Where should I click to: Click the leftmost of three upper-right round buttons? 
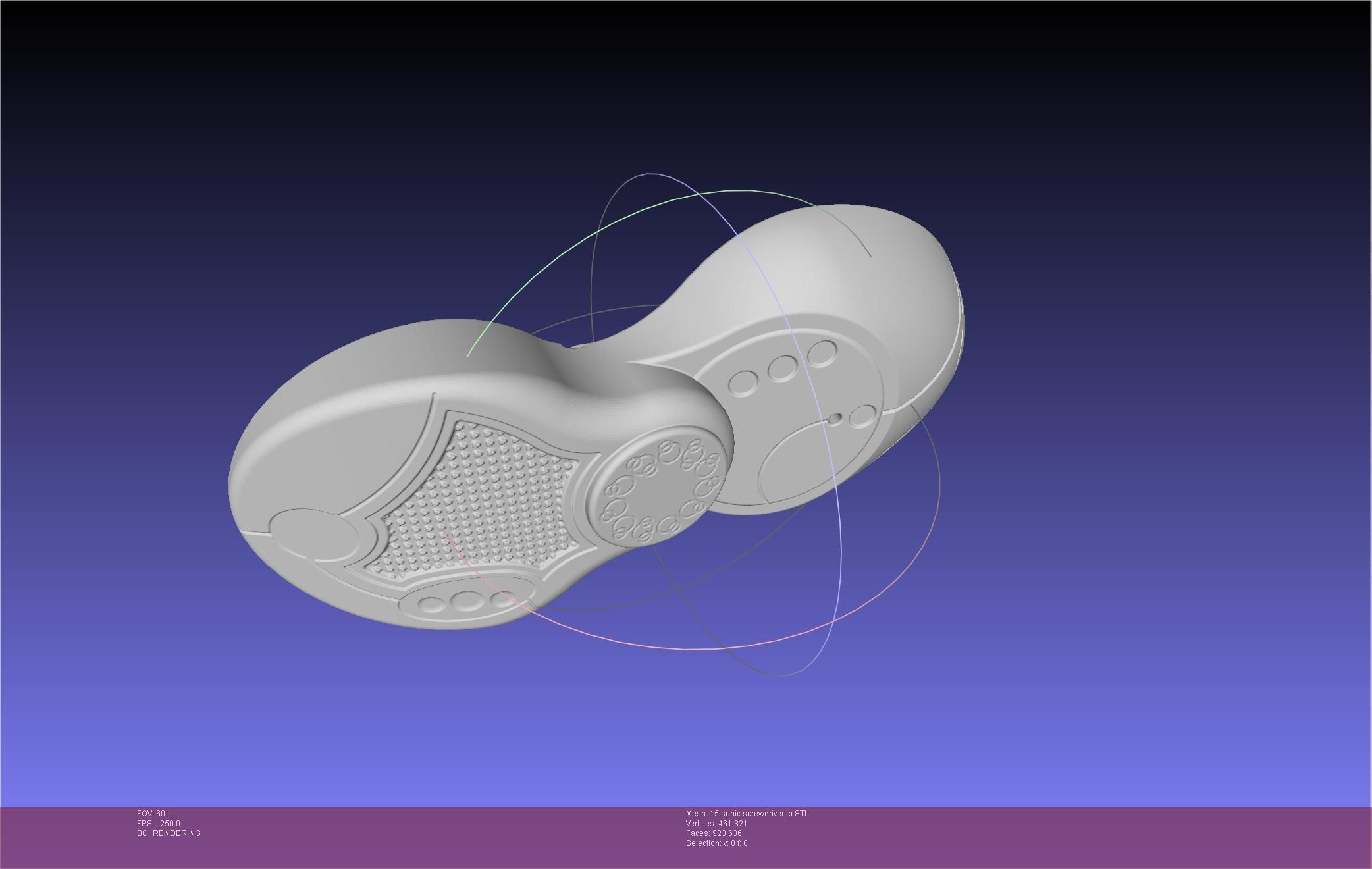[x=743, y=382]
